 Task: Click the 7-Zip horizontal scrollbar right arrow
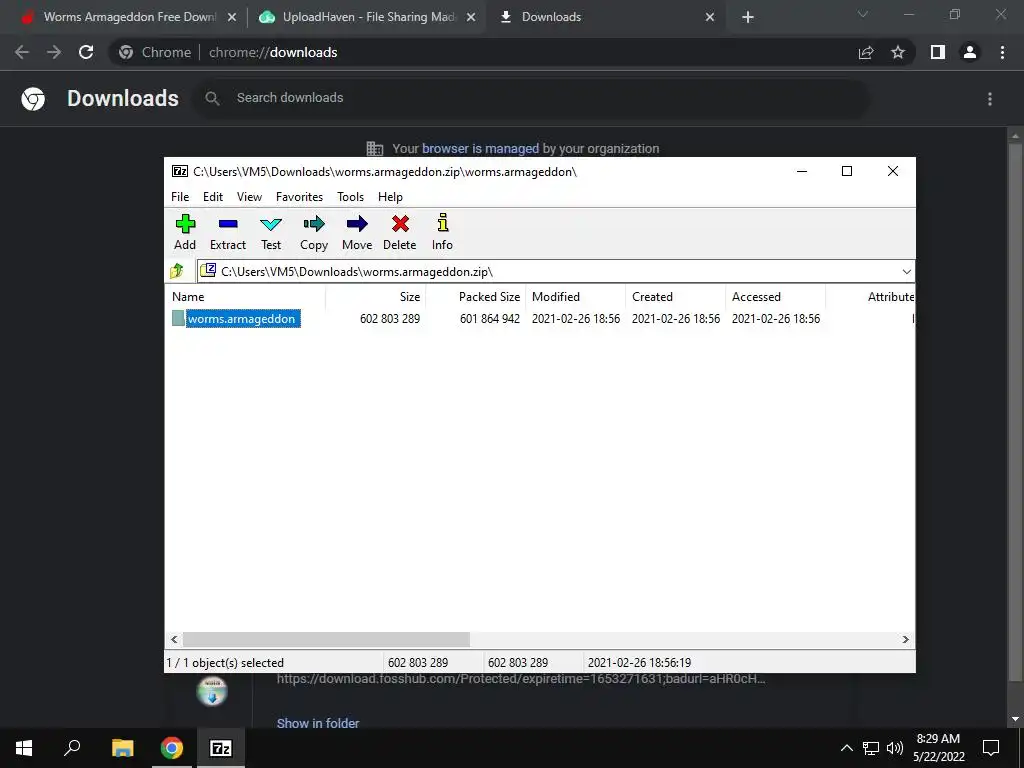[905, 639]
